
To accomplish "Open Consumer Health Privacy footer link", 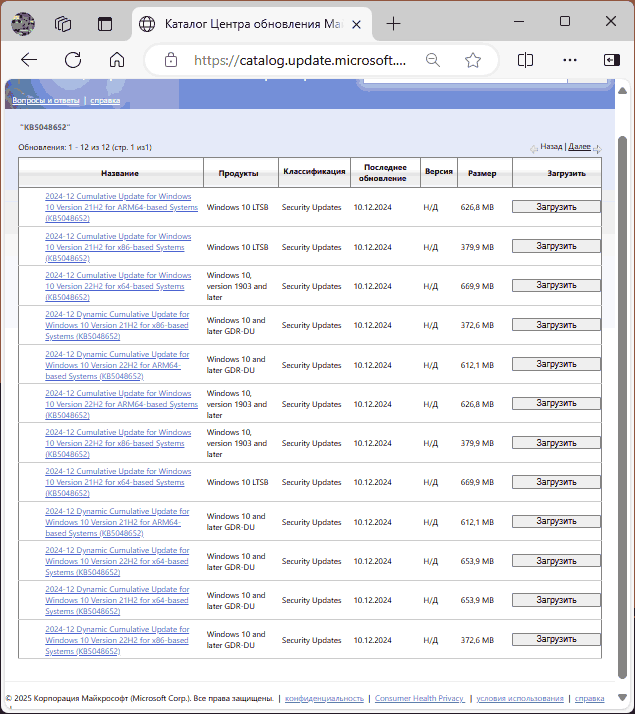I will tap(419, 698).
